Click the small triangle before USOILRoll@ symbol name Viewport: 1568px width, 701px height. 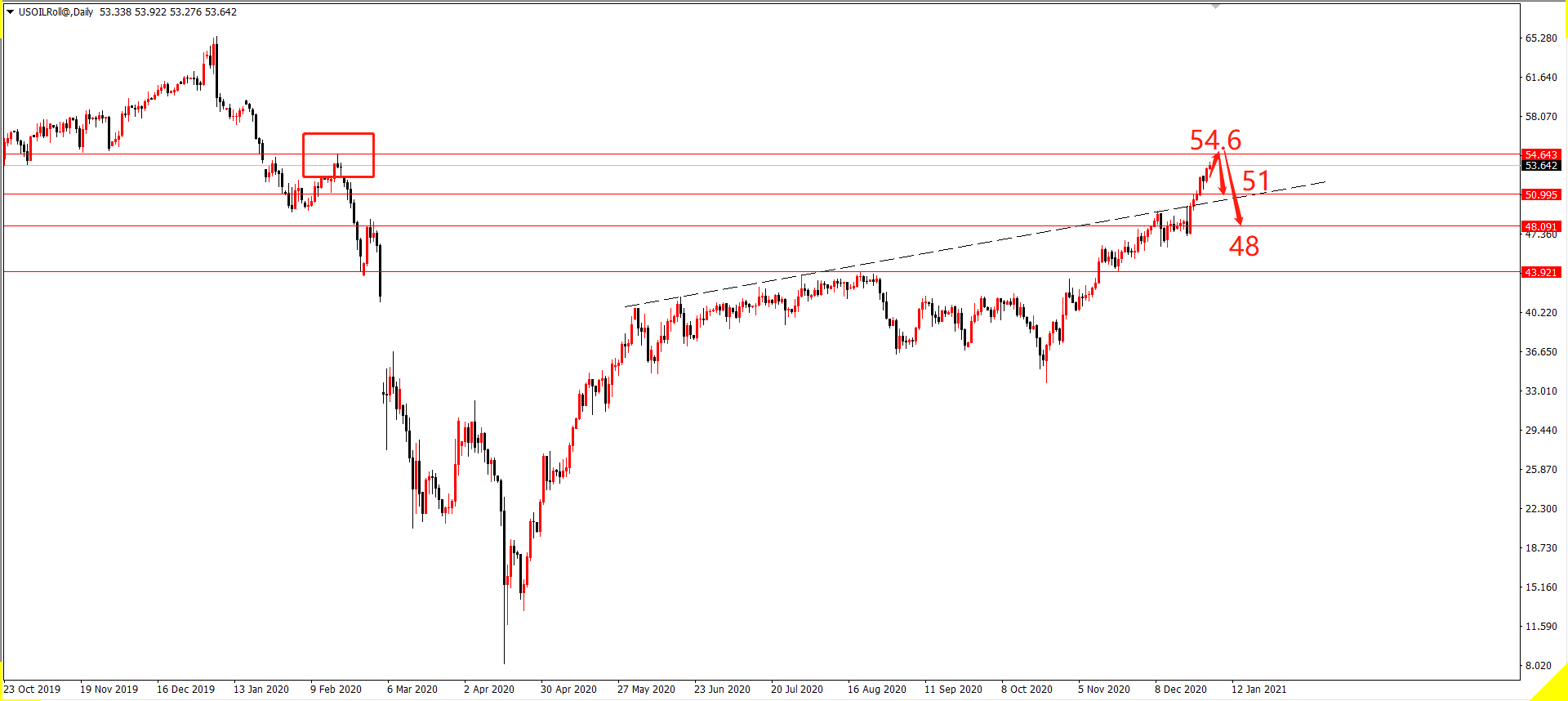coord(11,12)
